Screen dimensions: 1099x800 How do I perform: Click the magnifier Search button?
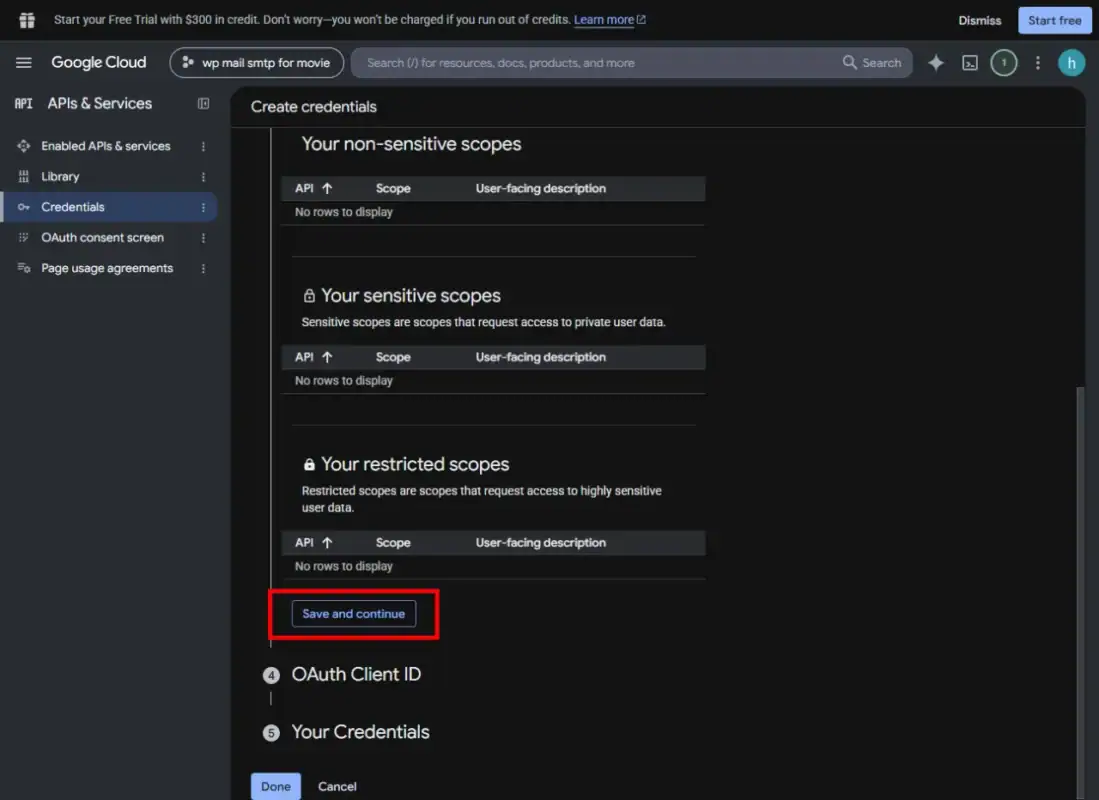point(871,62)
